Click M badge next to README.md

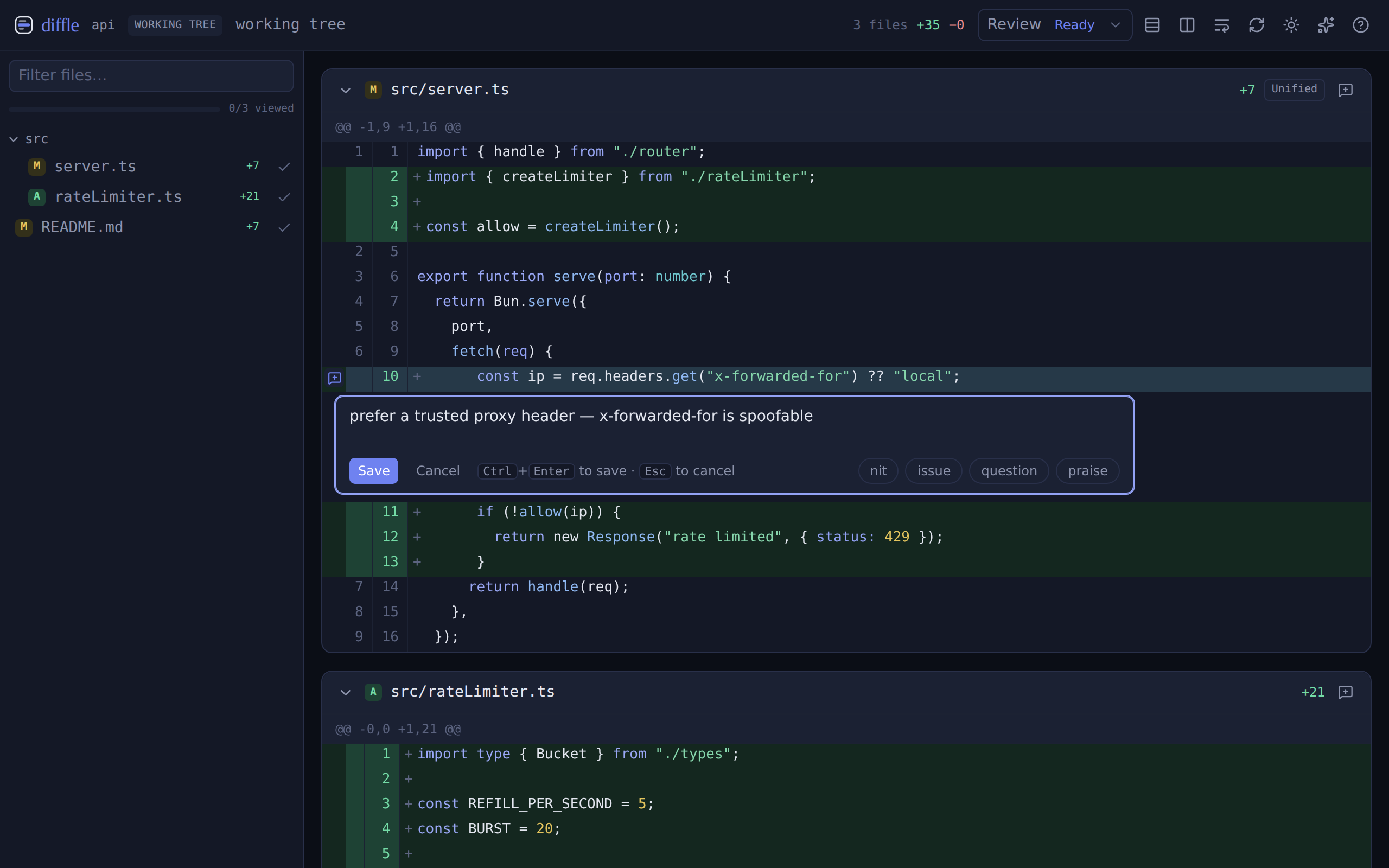pos(23,227)
